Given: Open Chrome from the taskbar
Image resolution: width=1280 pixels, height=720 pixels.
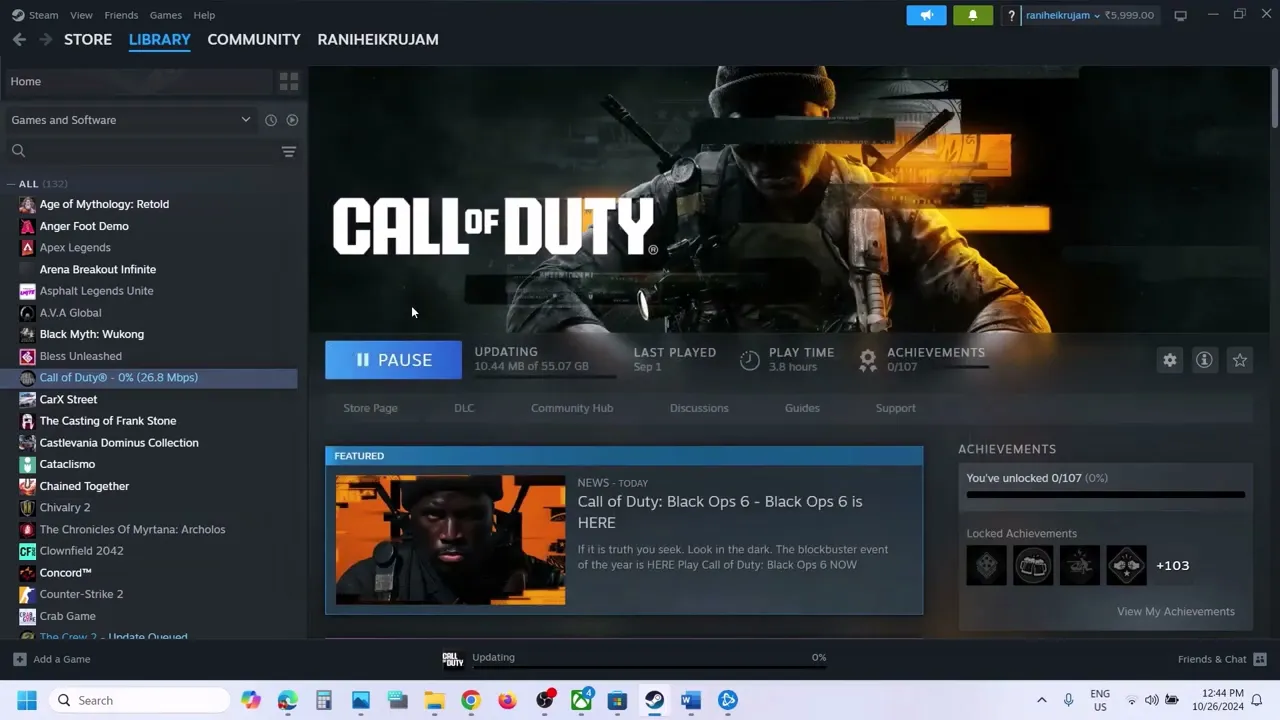Looking at the screenshot, I should coord(470,700).
